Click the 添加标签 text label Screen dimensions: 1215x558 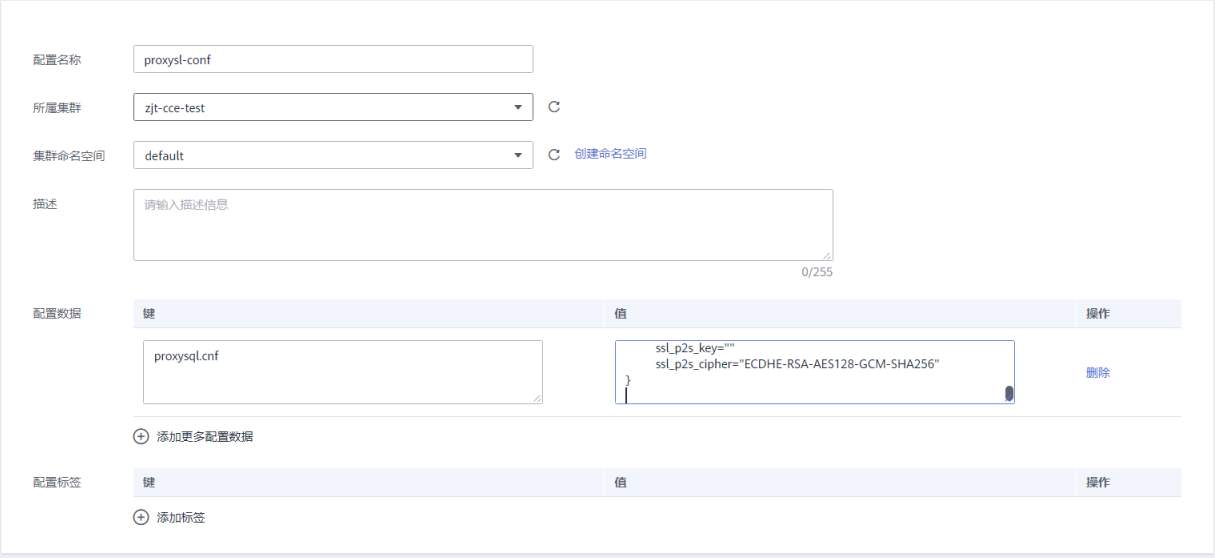point(181,518)
